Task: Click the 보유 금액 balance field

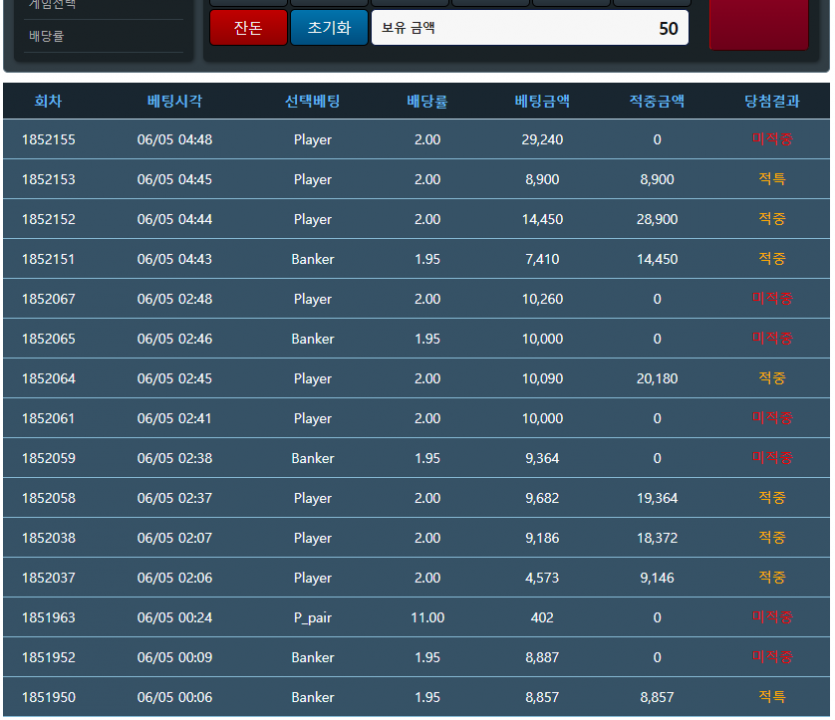Action: pyautogui.click(x=530, y=28)
